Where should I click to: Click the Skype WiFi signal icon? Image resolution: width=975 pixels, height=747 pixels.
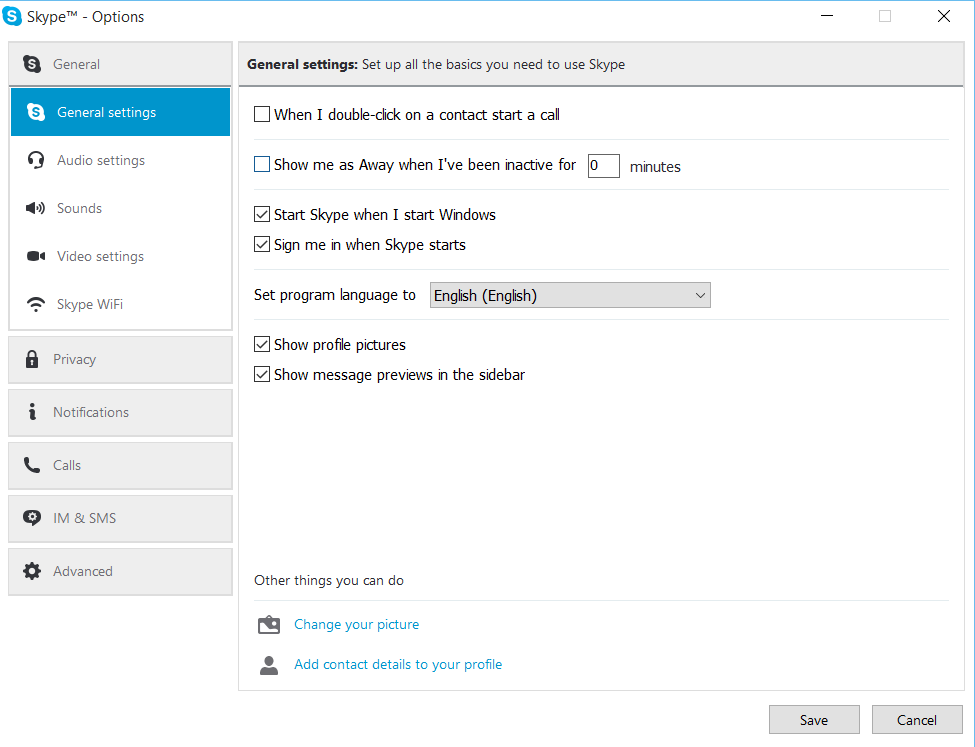(x=36, y=305)
